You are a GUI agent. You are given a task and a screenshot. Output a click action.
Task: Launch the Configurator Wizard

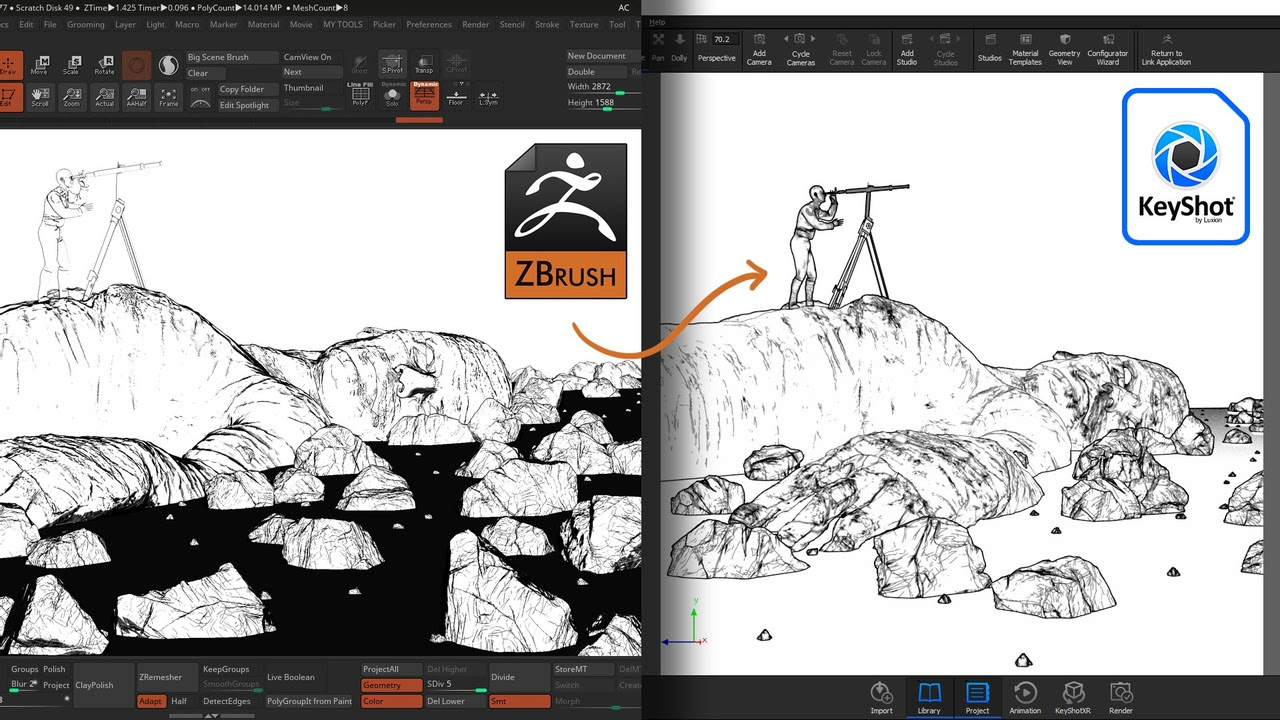1108,49
